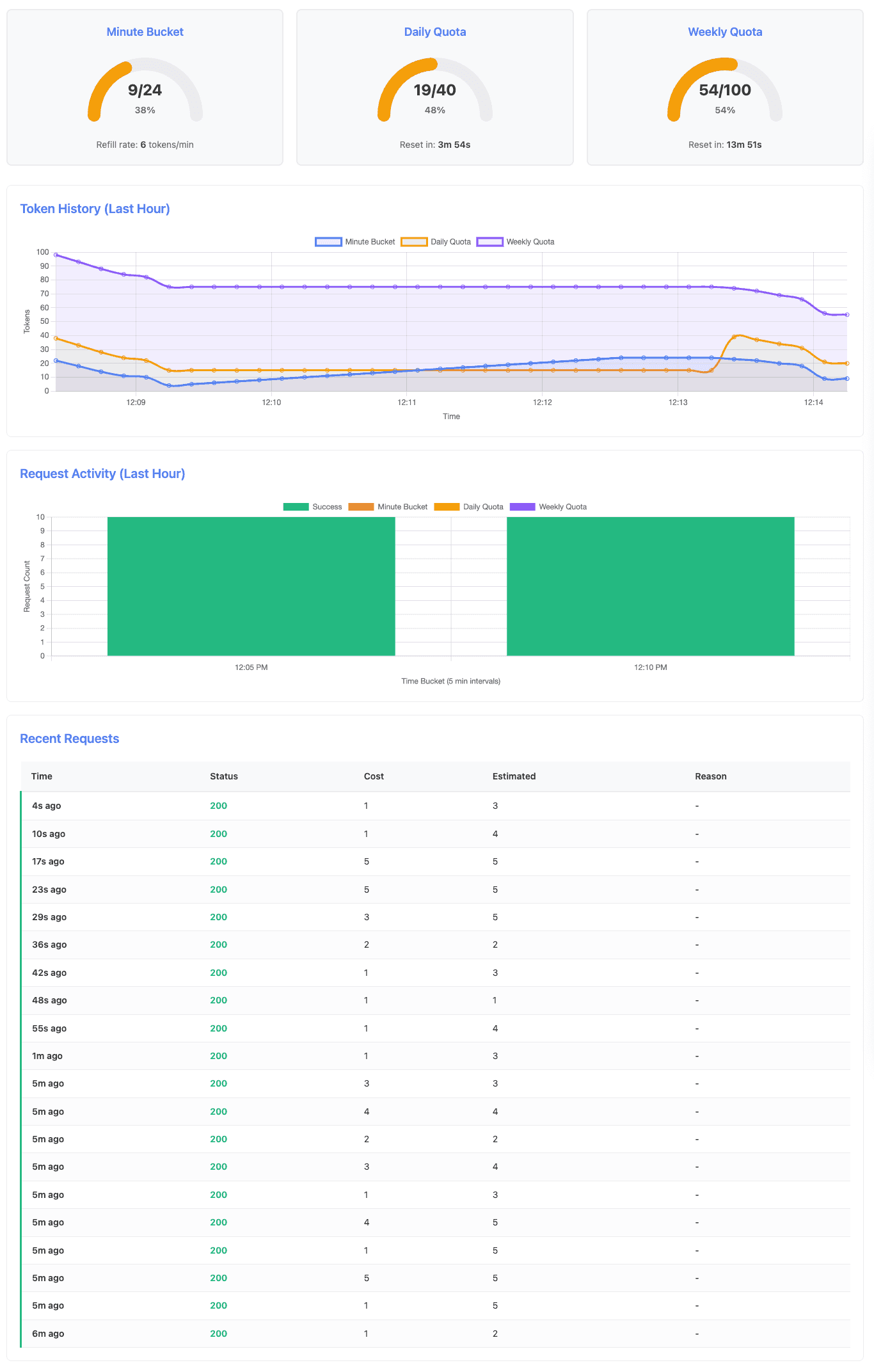Sort by the Time column header

point(42,776)
